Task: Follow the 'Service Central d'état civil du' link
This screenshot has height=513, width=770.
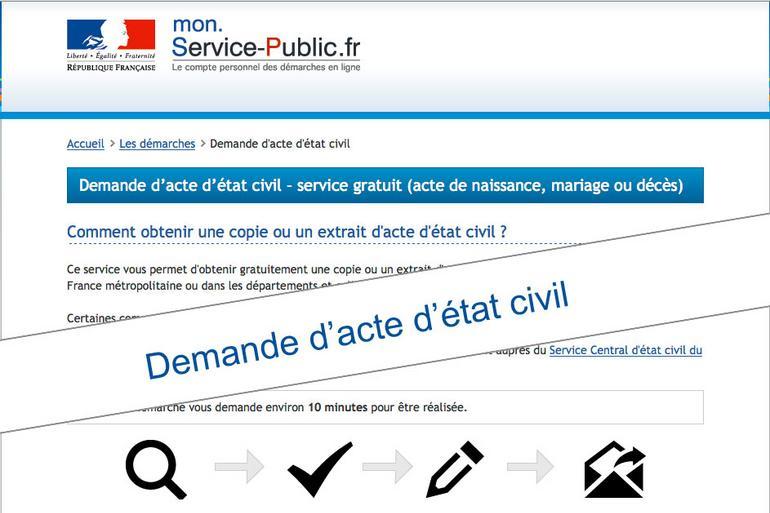Action: [x=626, y=350]
